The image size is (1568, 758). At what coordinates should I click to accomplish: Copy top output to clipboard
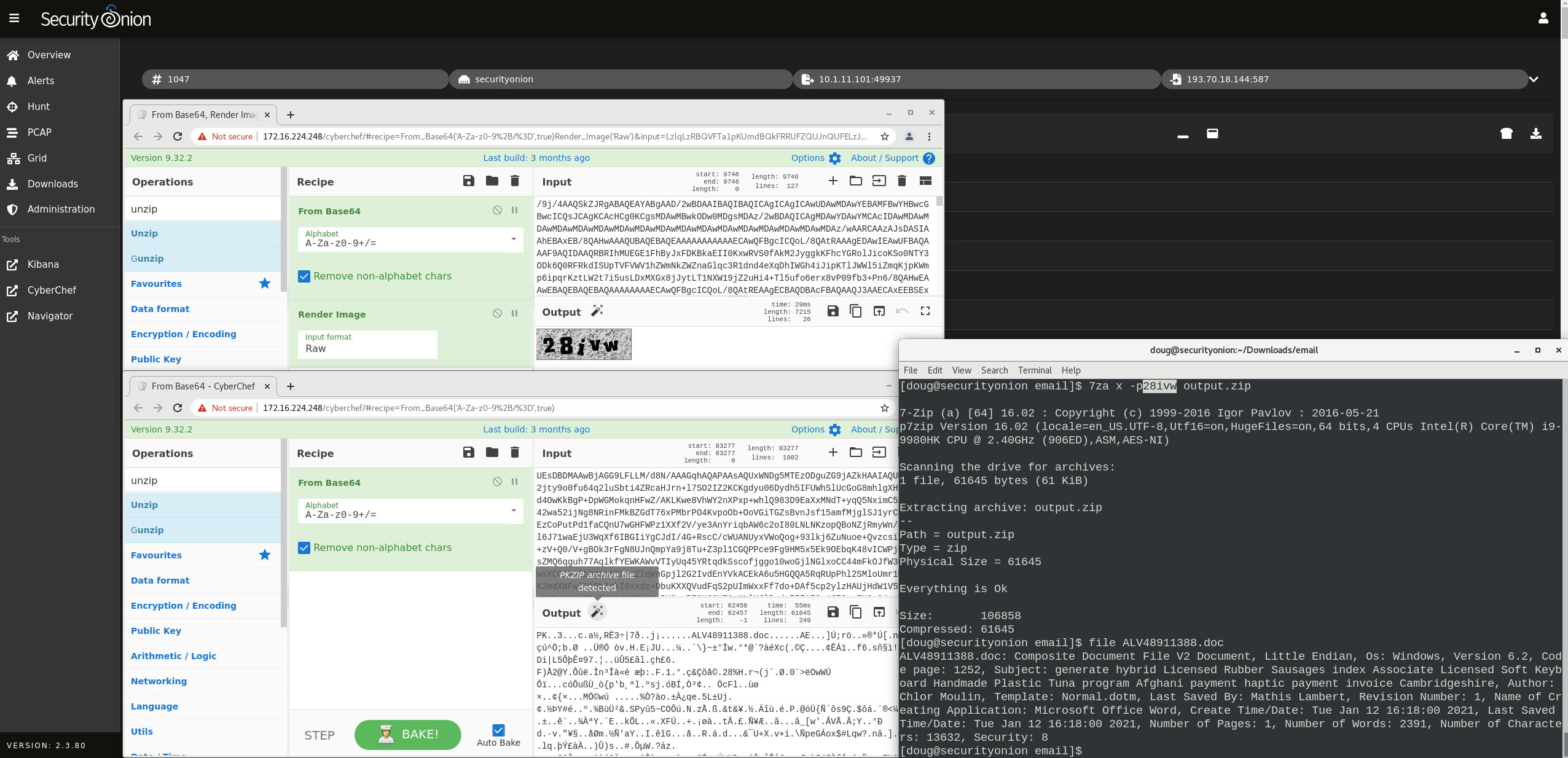[855, 311]
